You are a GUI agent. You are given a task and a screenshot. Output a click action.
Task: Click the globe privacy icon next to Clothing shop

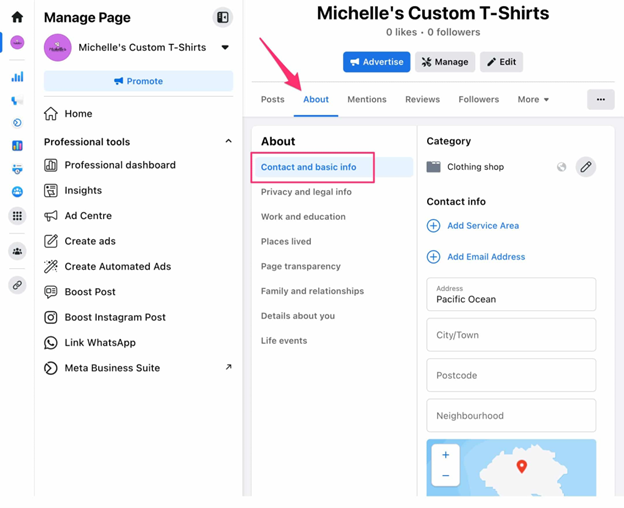562,167
